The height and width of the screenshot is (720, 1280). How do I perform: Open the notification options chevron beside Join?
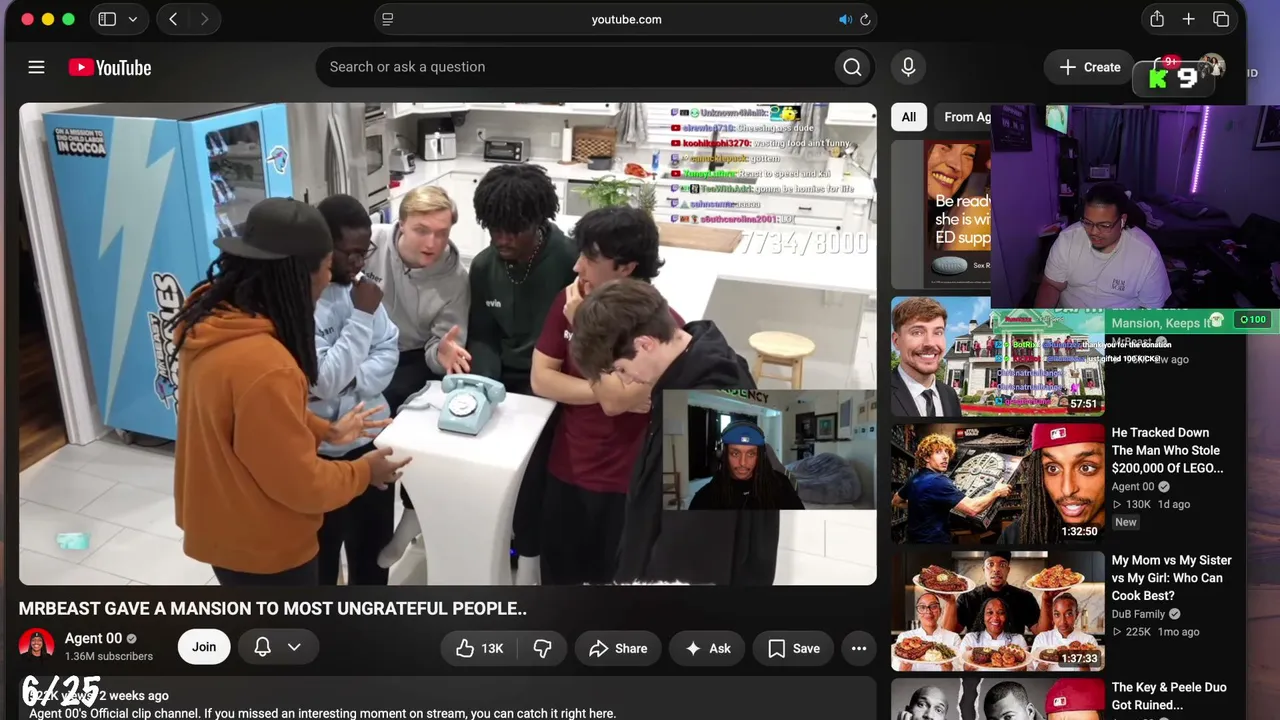294,647
